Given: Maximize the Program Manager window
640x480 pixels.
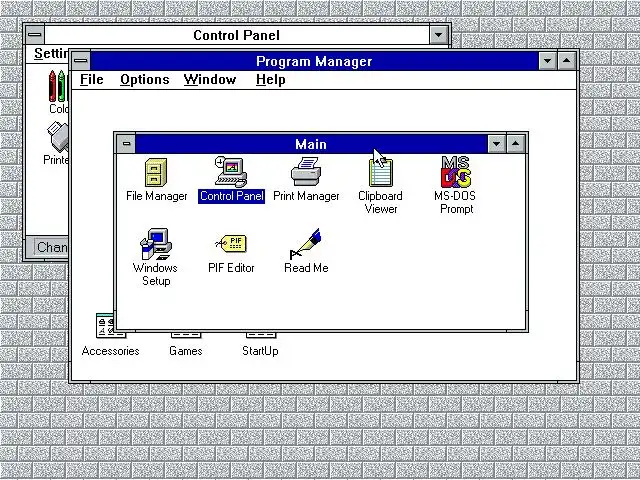Looking at the screenshot, I should tap(567, 61).
